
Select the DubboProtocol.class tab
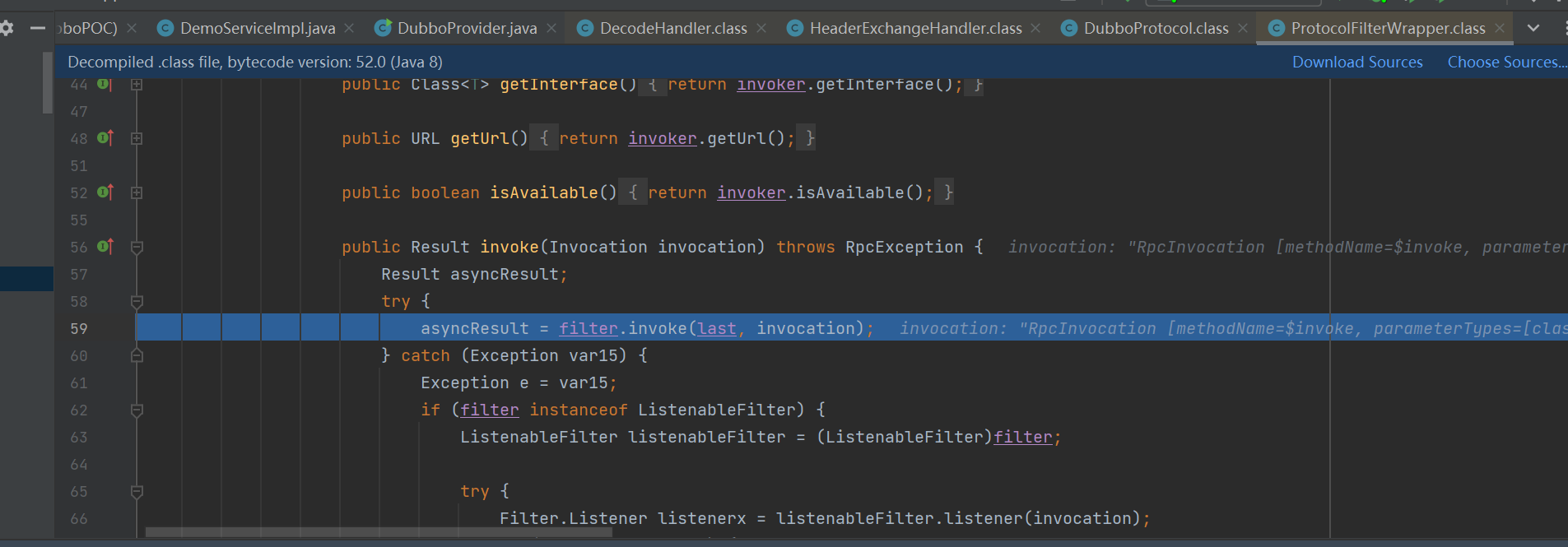click(x=1156, y=28)
